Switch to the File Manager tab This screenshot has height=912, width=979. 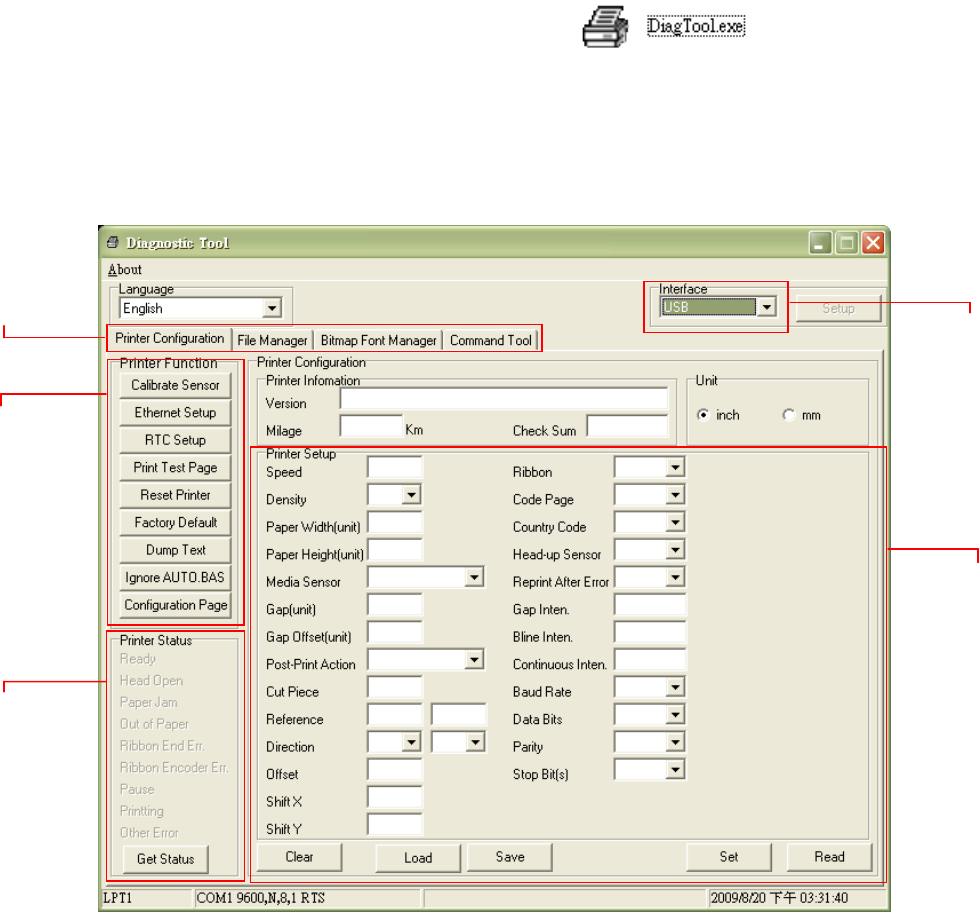pyautogui.click(x=272, y=341)
